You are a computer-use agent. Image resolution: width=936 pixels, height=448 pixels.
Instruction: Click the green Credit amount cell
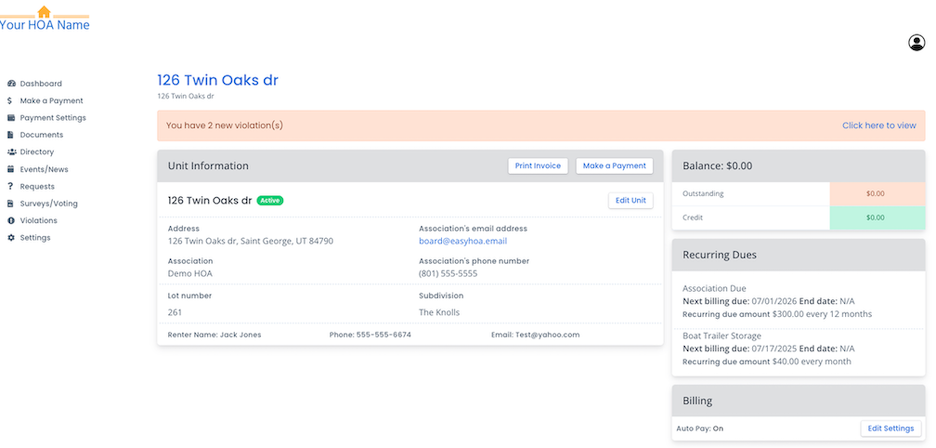click(876, 217)
